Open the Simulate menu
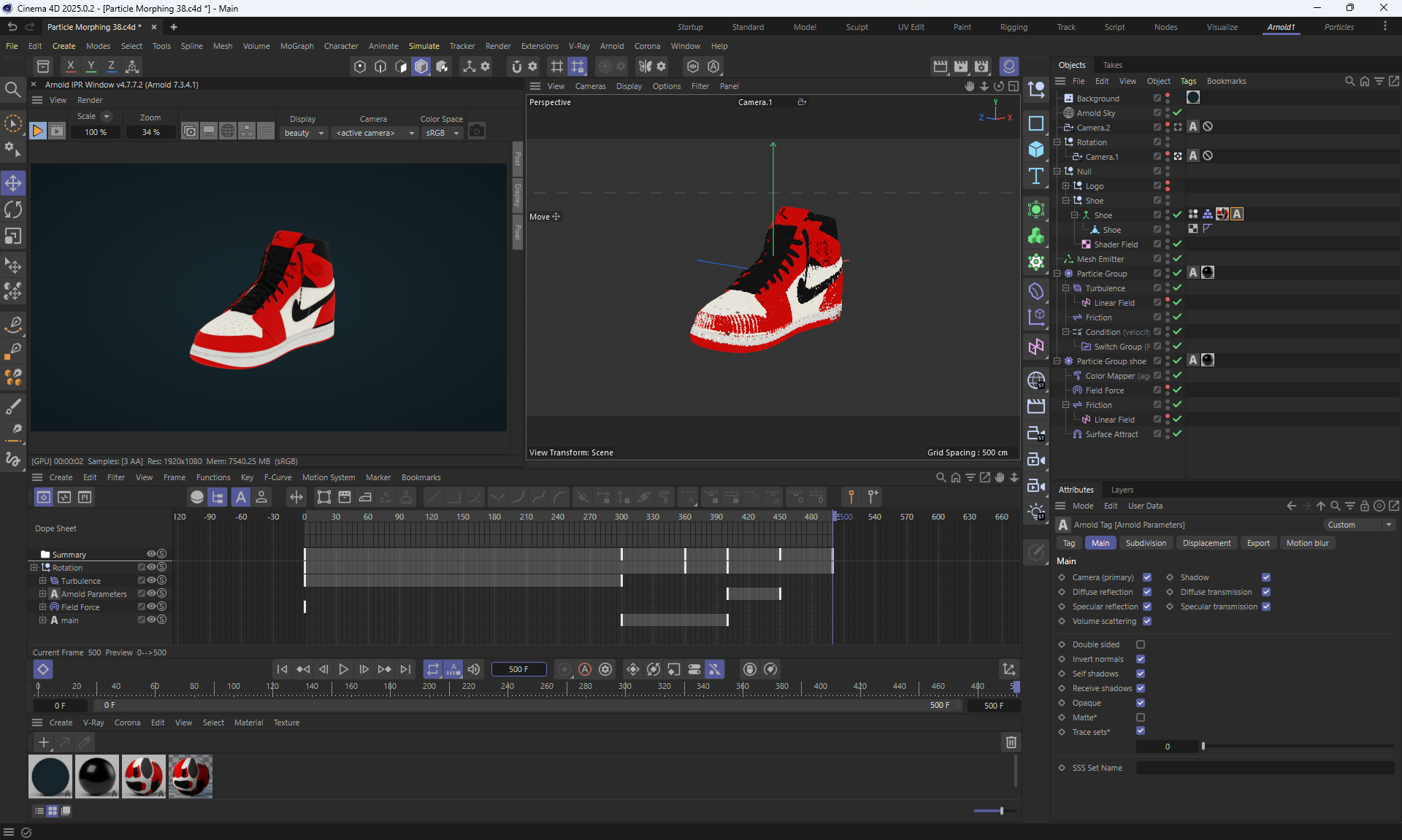 click(424, 46)
